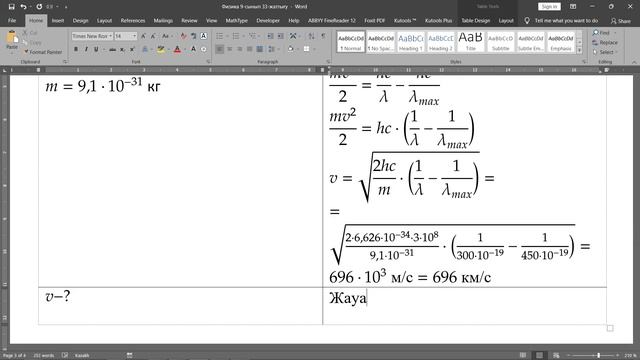
Task: Click the 'v–?' cell text
Action: click(x=58, y=297)
